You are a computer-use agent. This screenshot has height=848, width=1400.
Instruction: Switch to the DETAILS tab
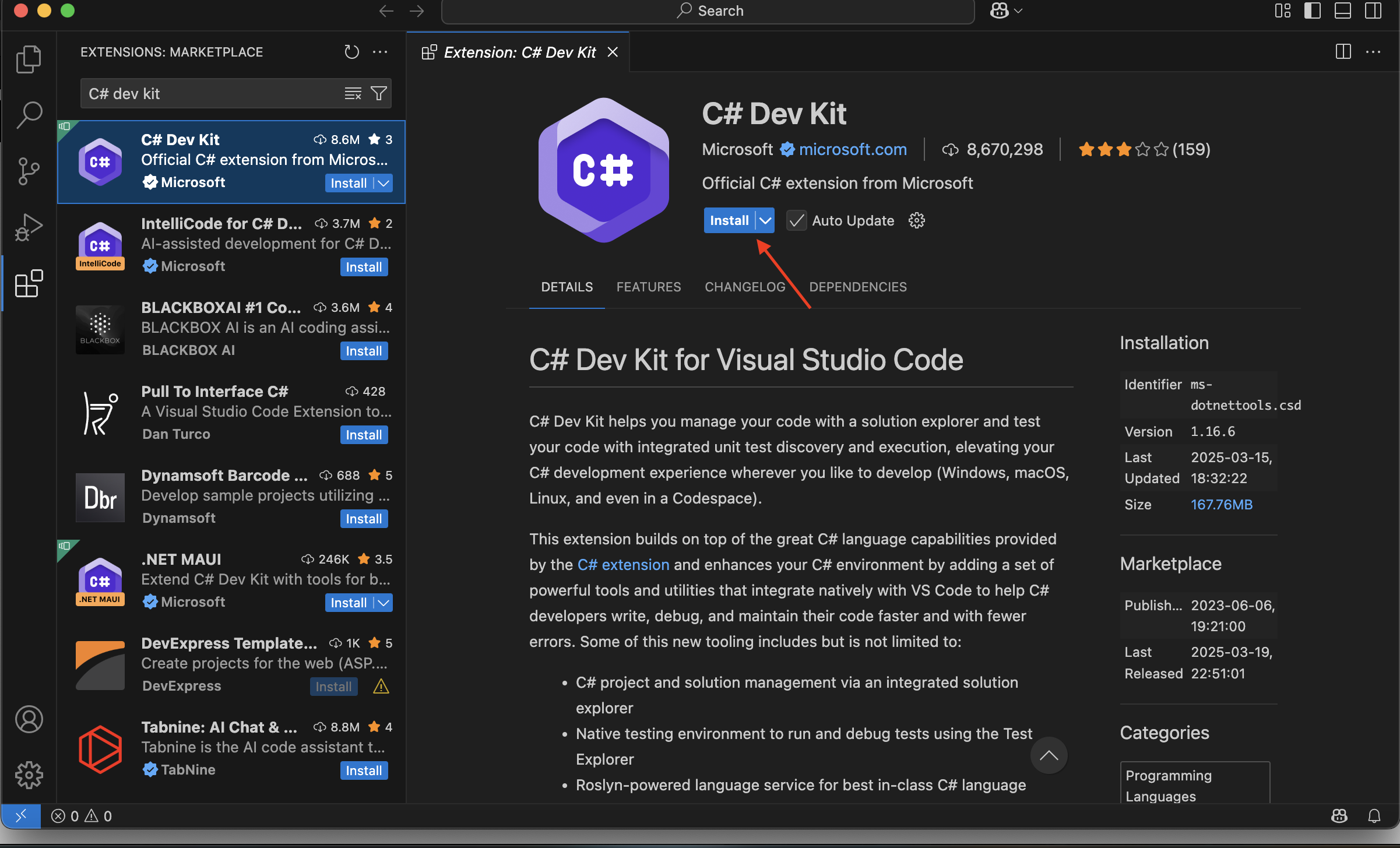[567, 287]
